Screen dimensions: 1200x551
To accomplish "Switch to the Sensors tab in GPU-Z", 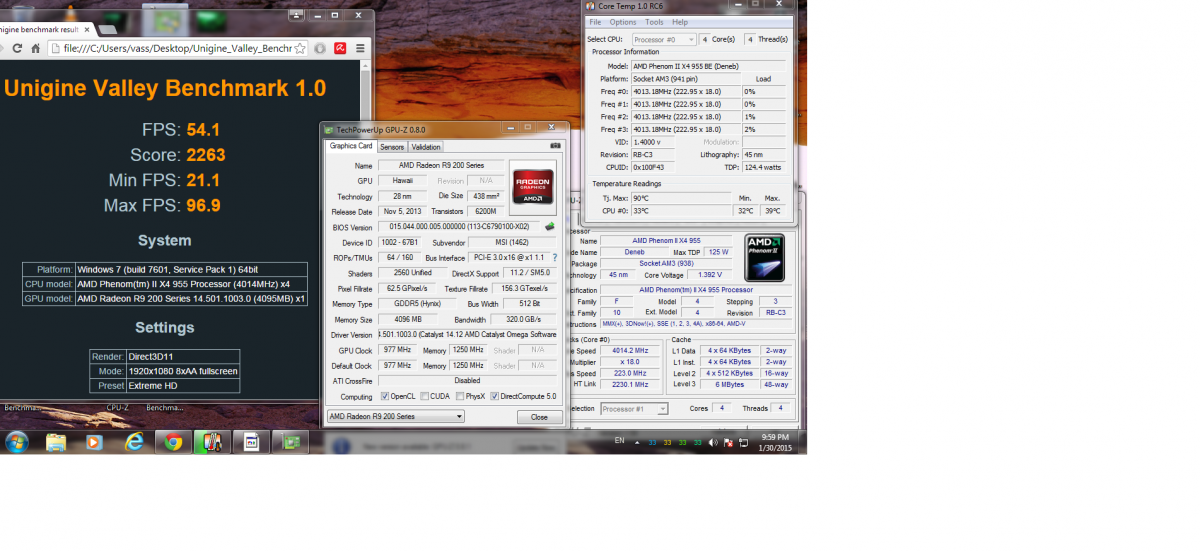I will click(x=392, y=147).
